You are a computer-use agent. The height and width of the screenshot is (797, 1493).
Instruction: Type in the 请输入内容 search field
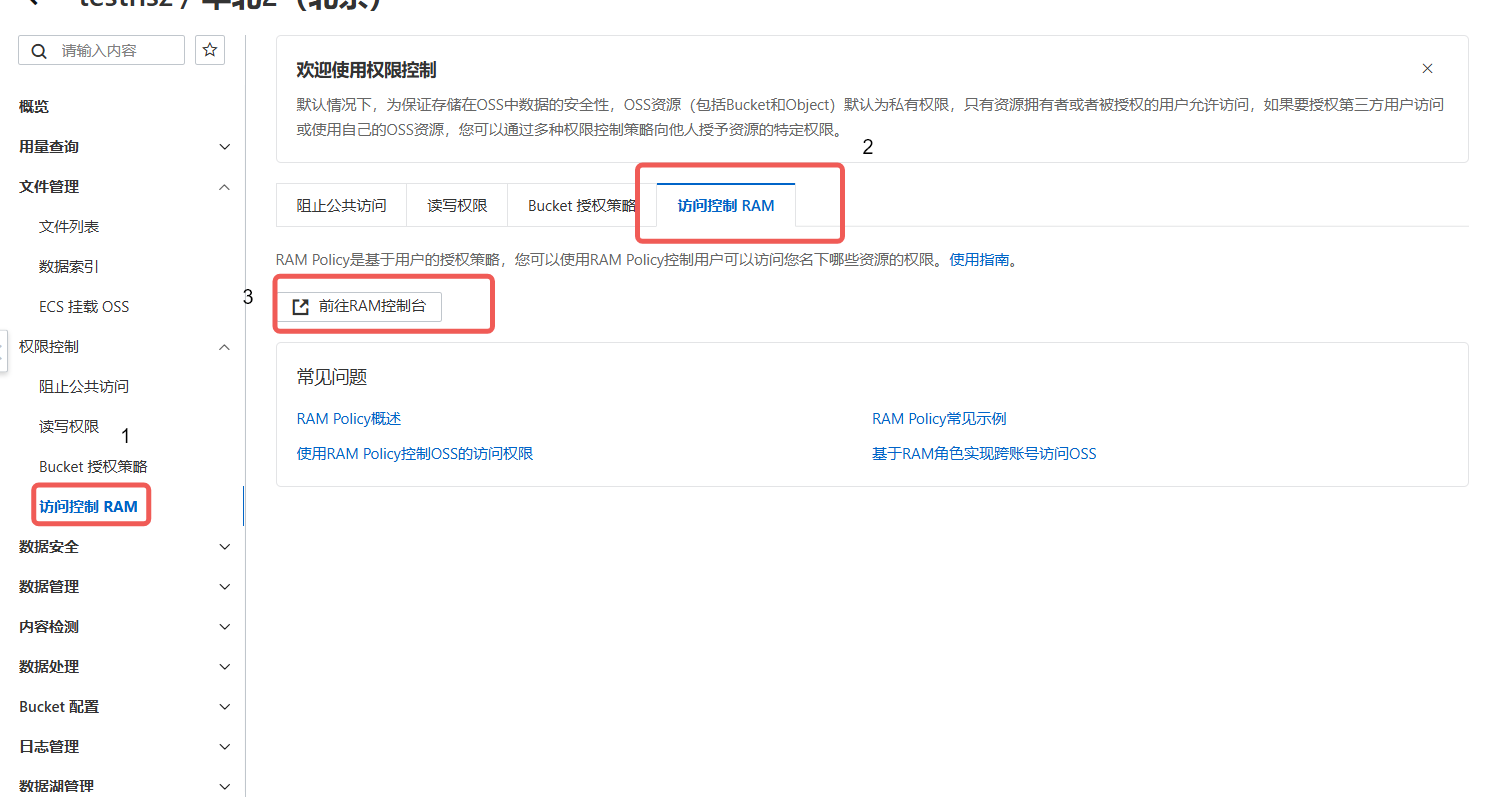115,51
